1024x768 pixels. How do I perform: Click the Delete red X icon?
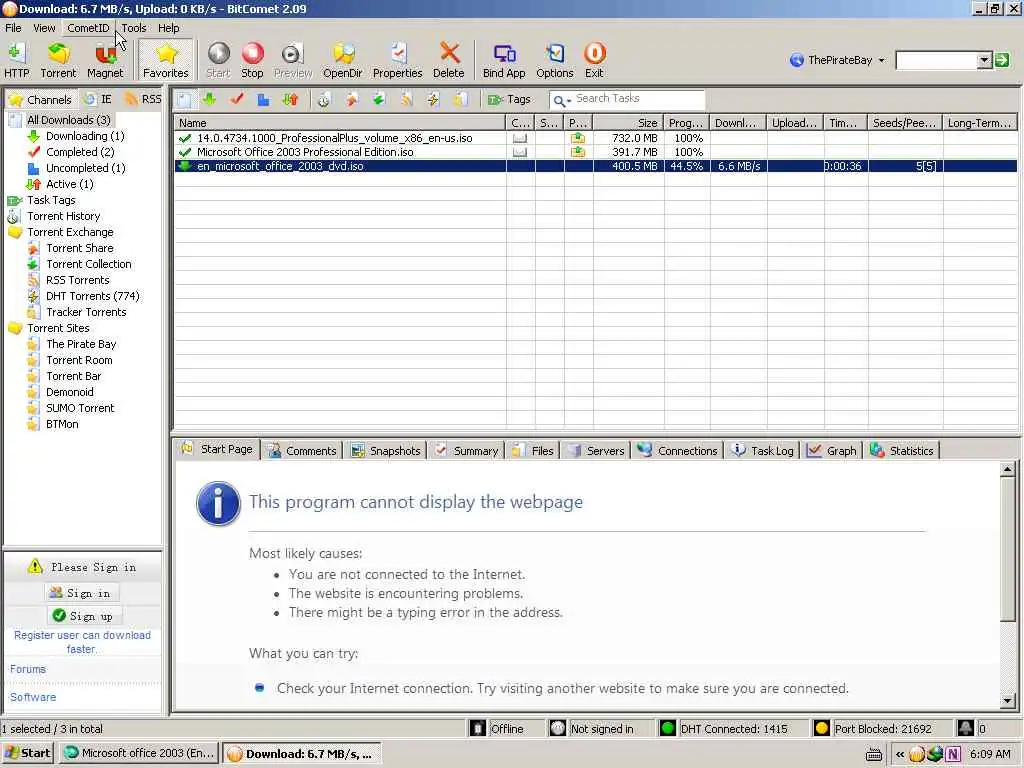click(x=449, y=60)
